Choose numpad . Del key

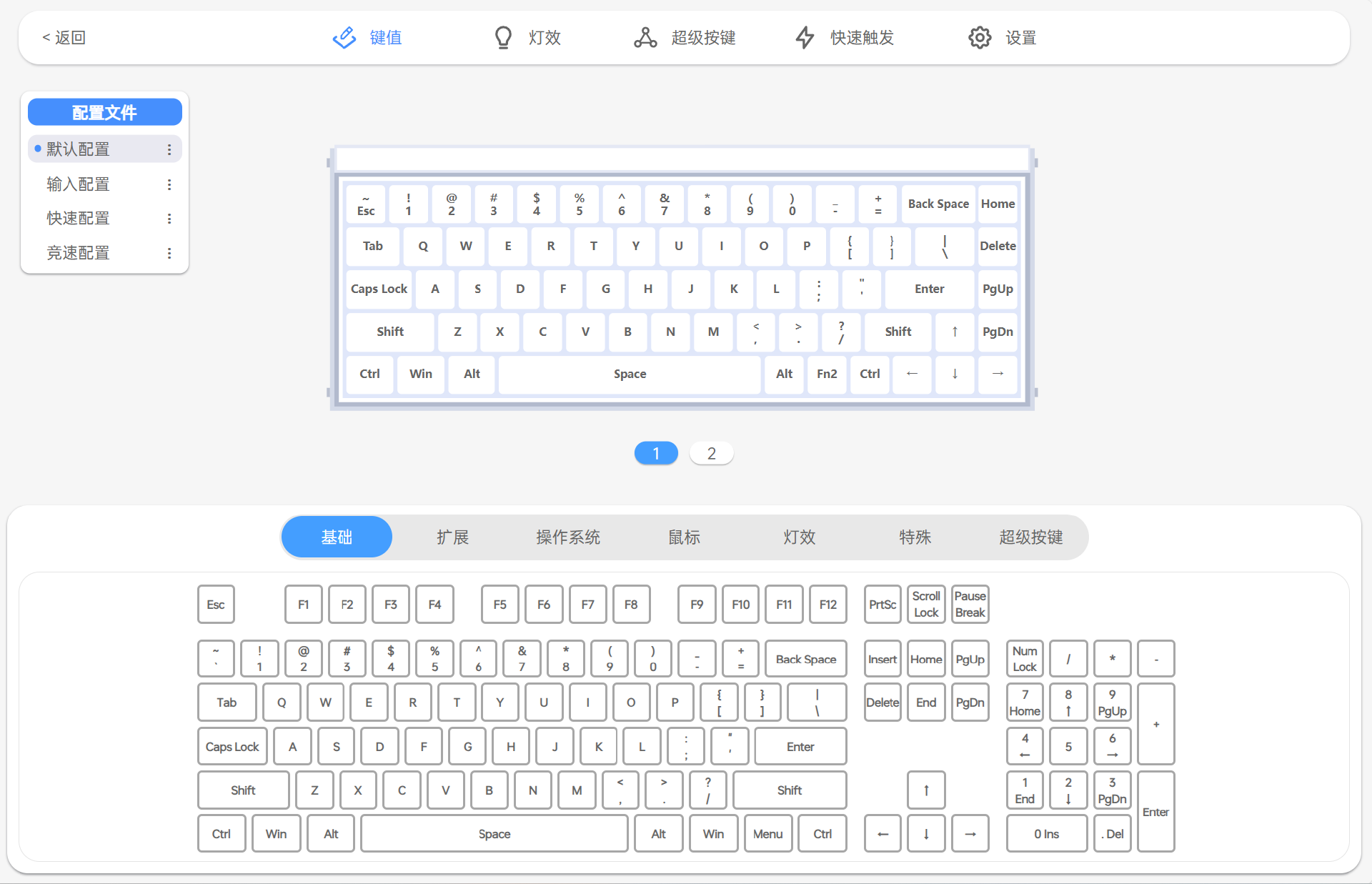click(x=1113, y=834)
